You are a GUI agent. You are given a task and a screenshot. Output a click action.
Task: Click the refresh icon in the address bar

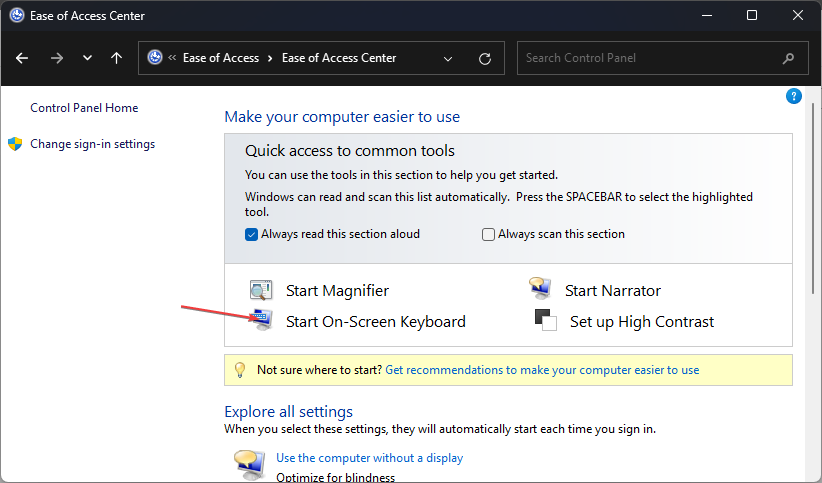[485, 58]
